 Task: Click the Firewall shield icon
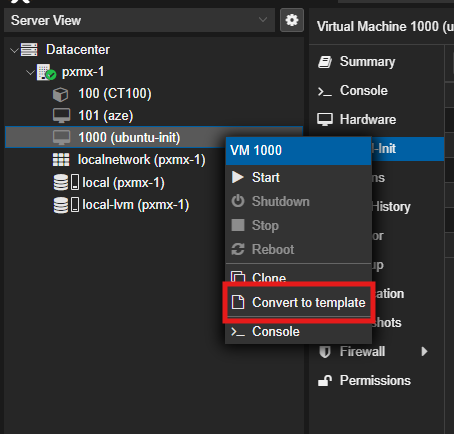[x=325, y=352]
